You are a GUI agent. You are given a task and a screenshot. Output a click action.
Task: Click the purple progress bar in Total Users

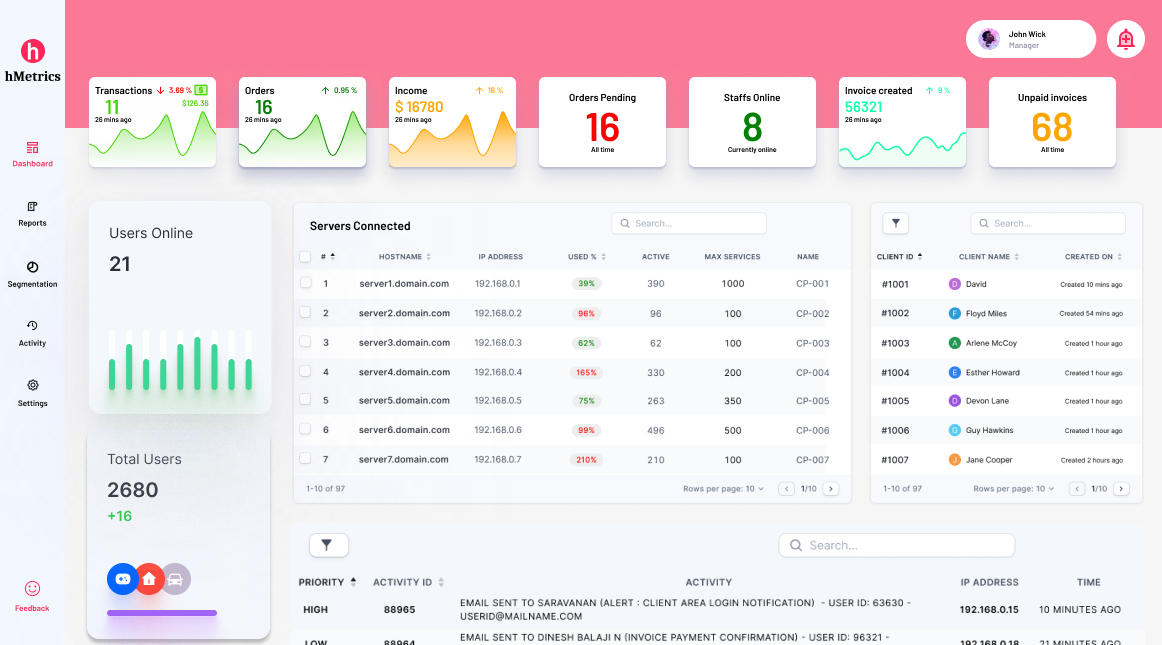tap(162, 613)
